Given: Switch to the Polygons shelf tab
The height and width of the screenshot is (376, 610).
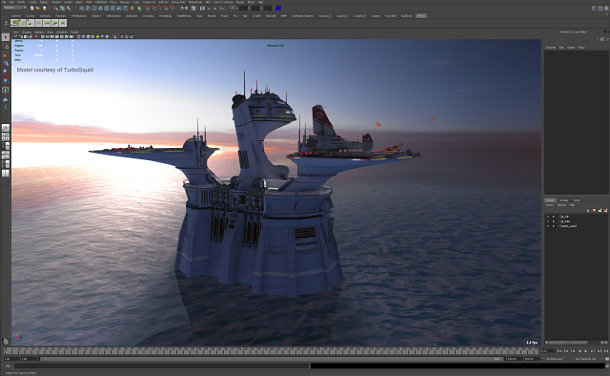Looking at the screenshot, I should pyautogui.click(x=60, y=16).
